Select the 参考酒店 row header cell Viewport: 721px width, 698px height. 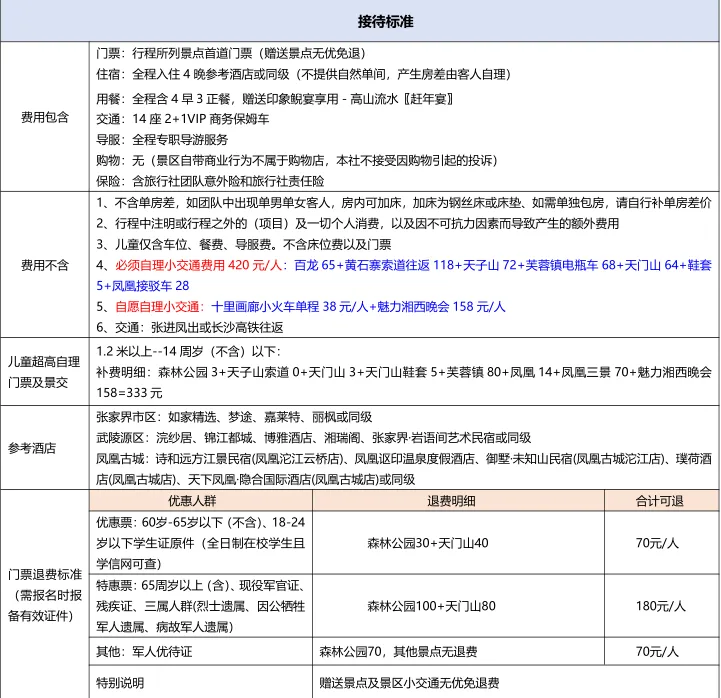tap(45, 447)
